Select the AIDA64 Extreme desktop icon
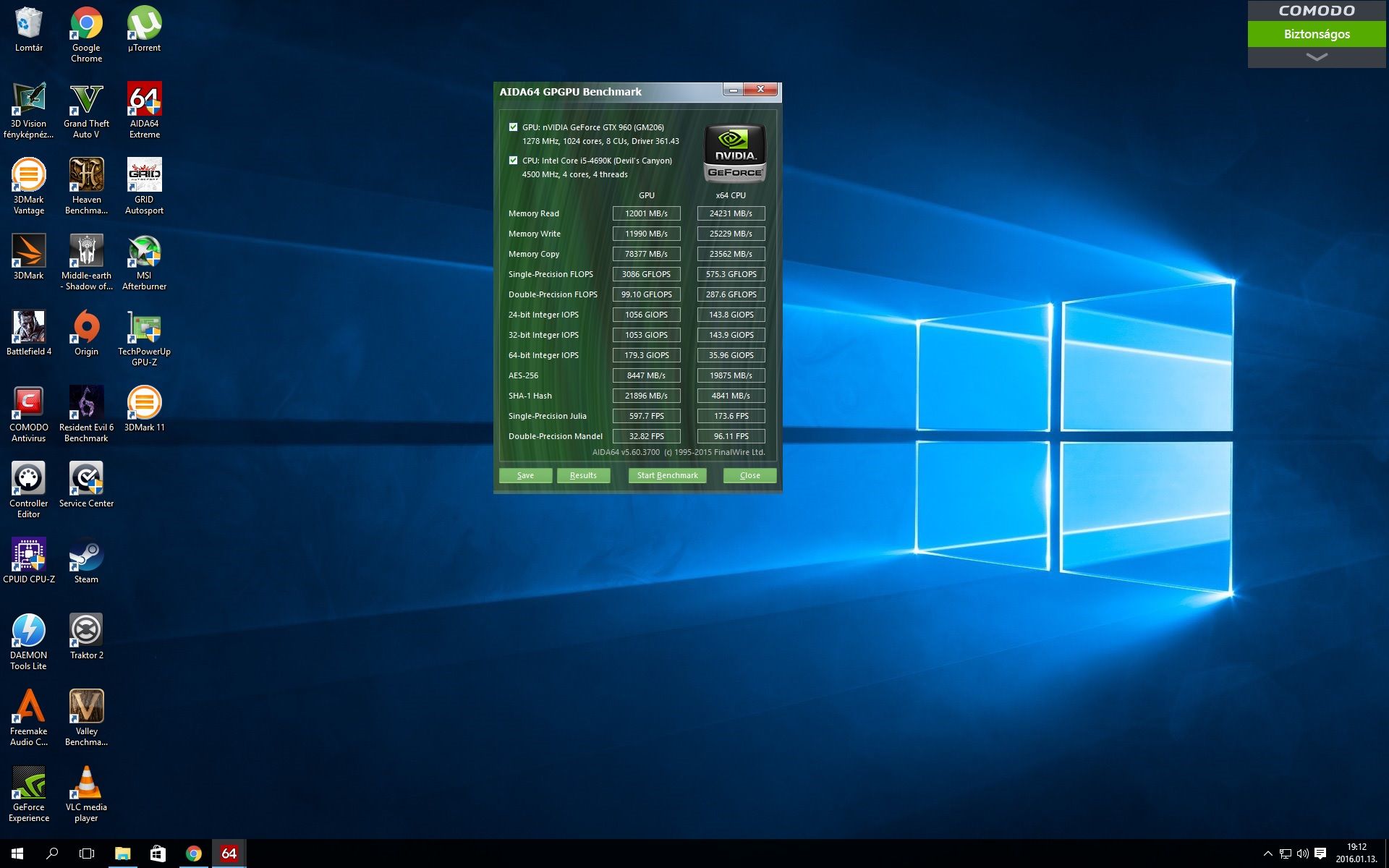The image size is (1389, 868). [x=145, y=110]
